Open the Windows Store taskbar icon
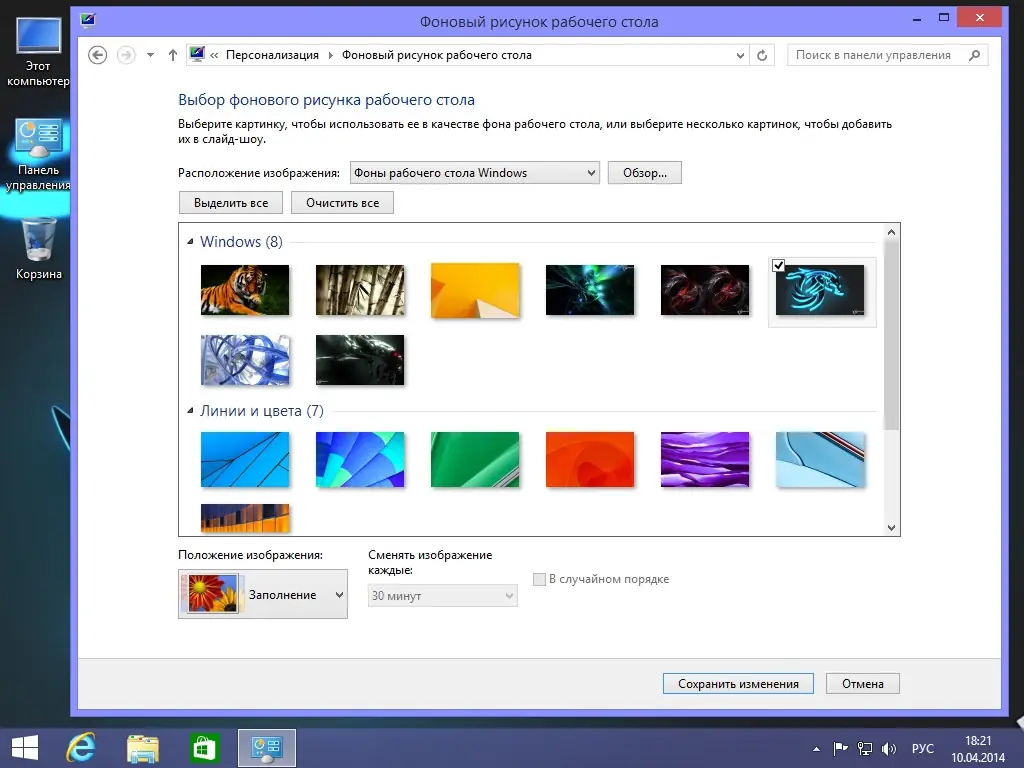 tap(204, 747)
